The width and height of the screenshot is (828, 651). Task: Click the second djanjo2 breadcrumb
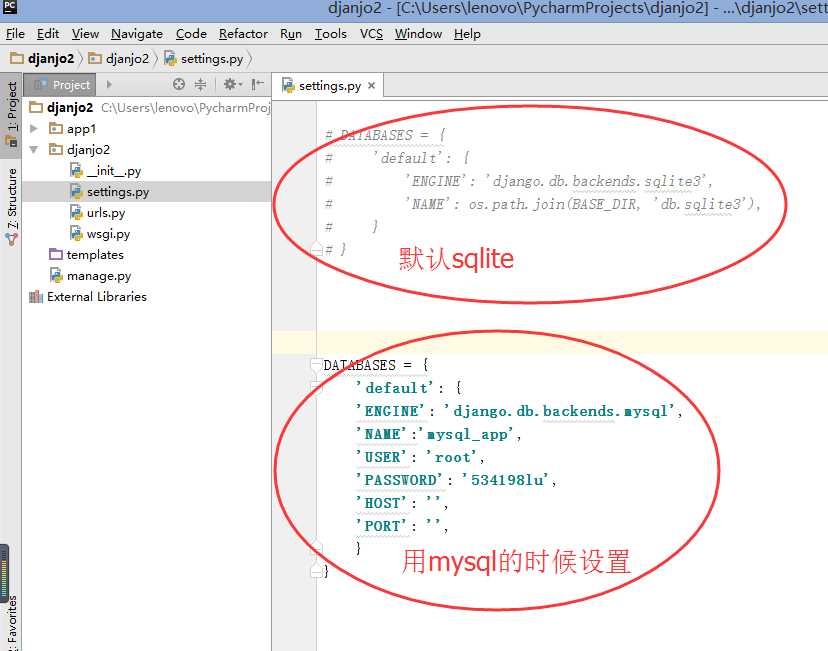click(x=119, y=58)
